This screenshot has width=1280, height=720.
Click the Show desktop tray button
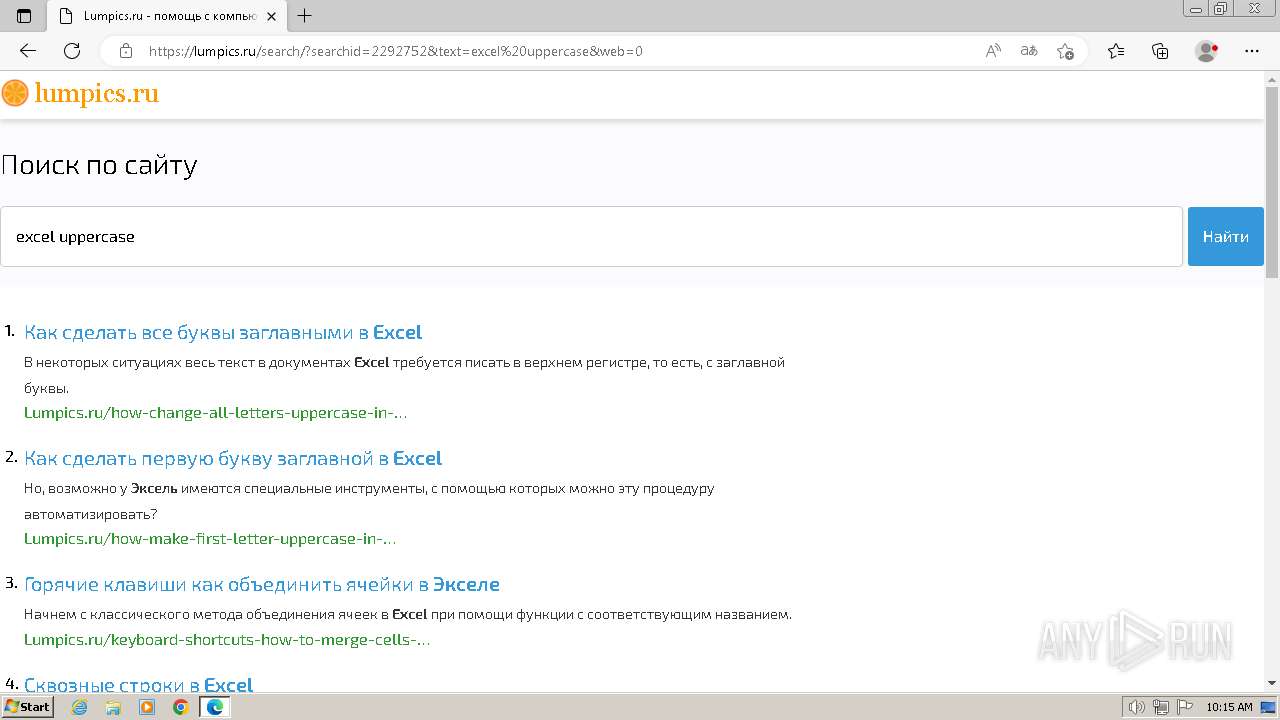[1268, 707]
